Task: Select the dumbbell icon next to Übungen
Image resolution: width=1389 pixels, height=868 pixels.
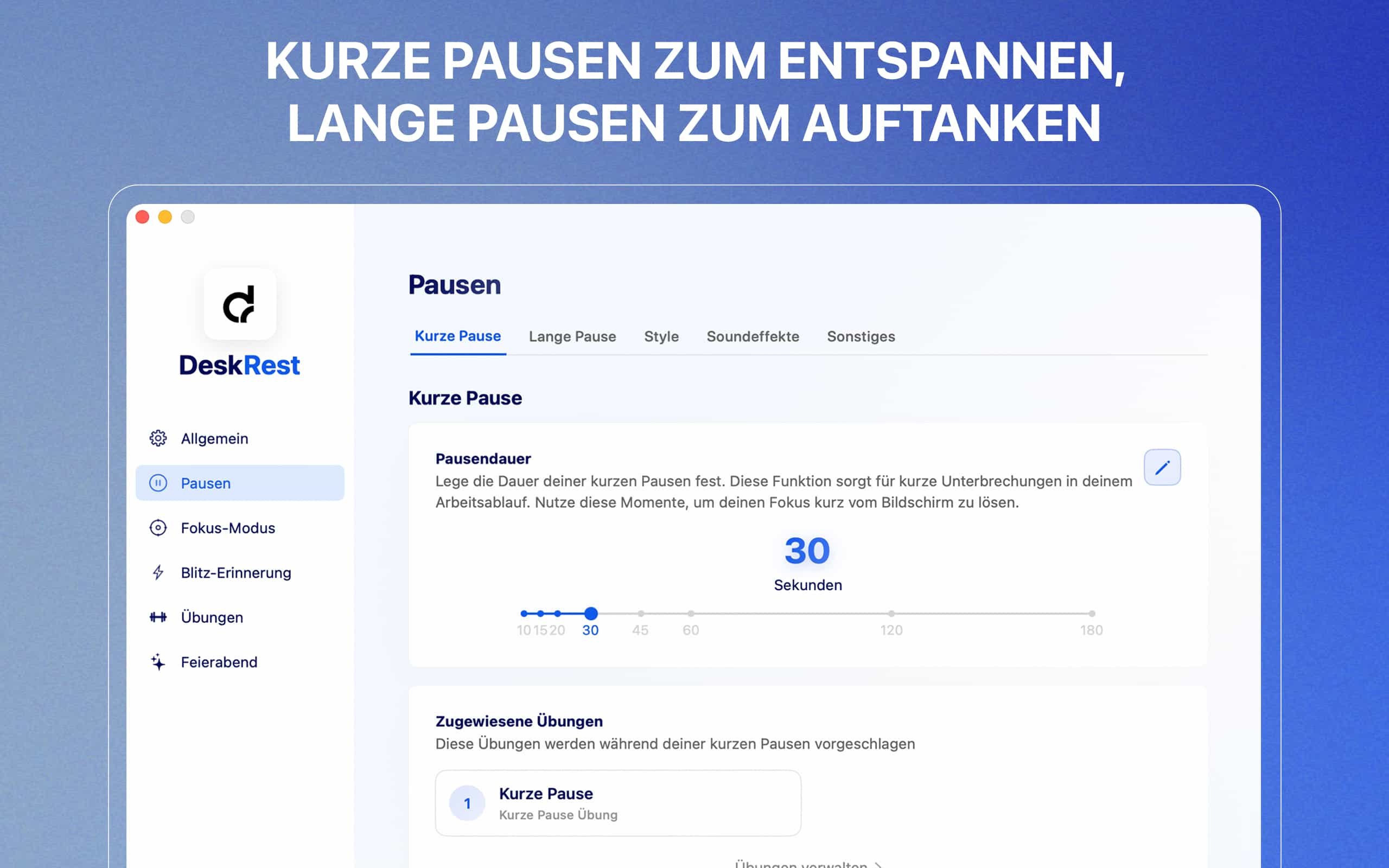Action: 157,617
